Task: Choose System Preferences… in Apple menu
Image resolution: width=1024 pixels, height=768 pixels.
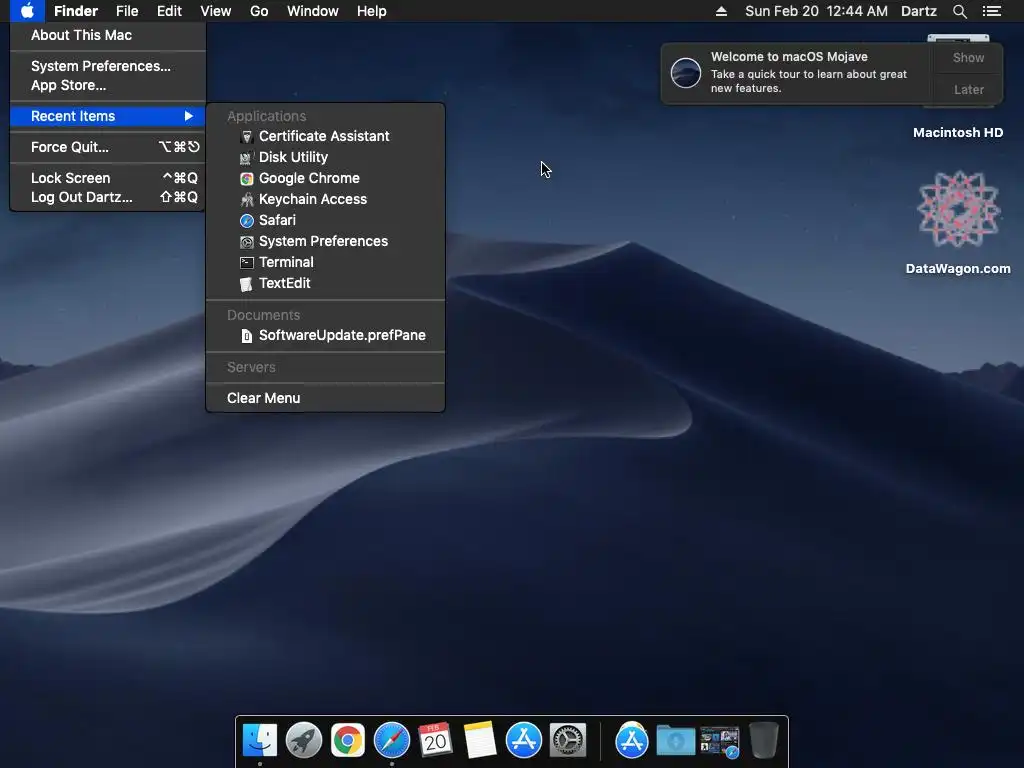Action: 108,66
